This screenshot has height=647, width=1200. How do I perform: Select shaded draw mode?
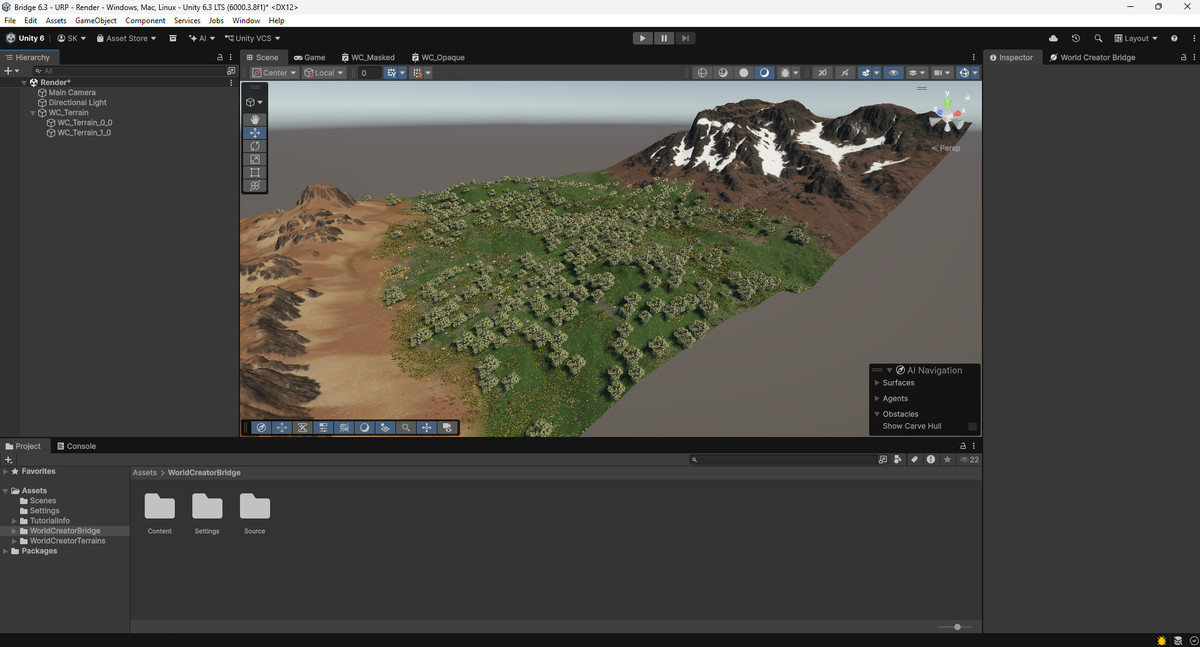pyautogui.click(x=764, y=73)
